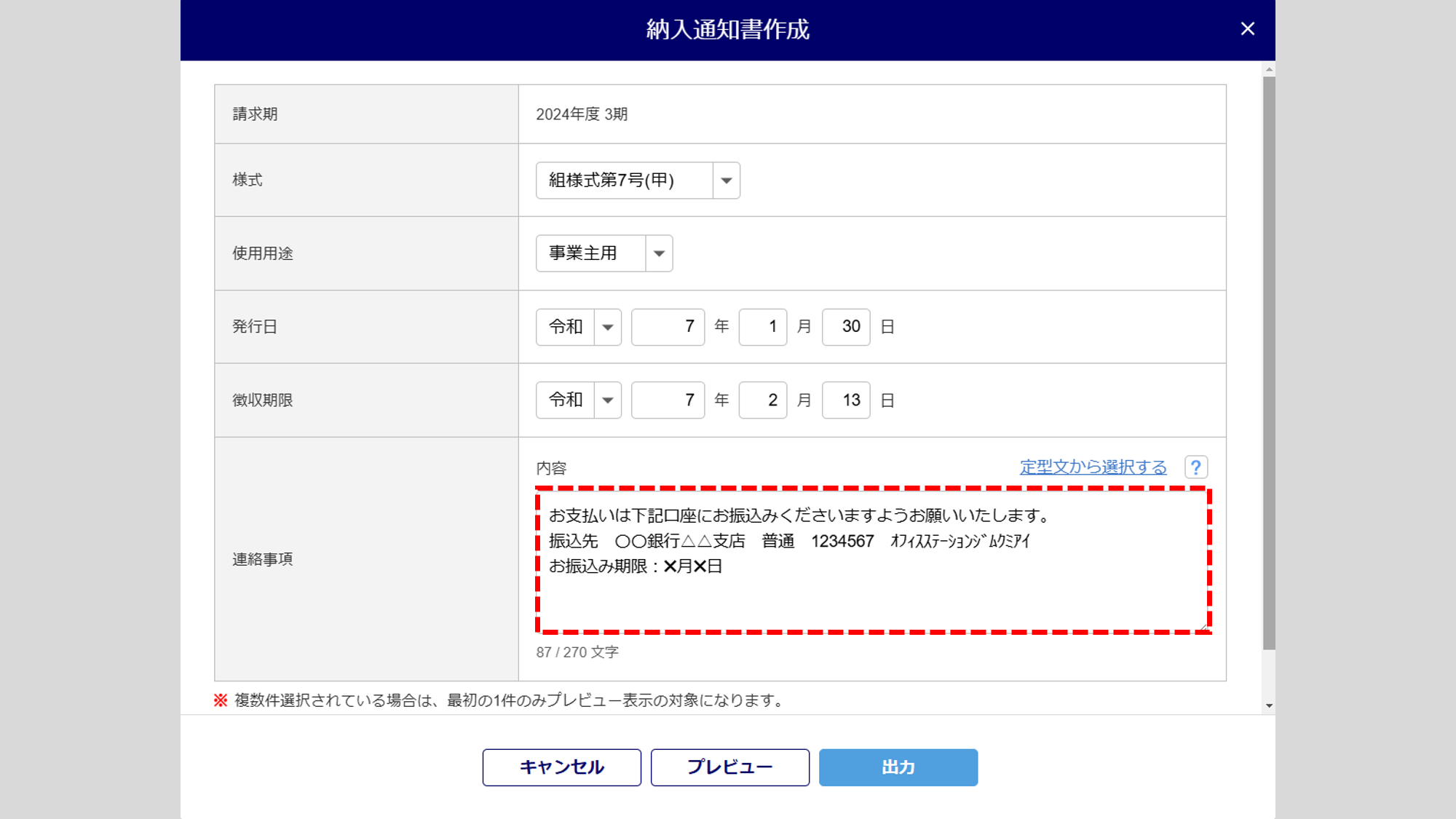The image size is (1456, 819).
Task: Click the scrollbar up arrow
Action: (1269, 70)
